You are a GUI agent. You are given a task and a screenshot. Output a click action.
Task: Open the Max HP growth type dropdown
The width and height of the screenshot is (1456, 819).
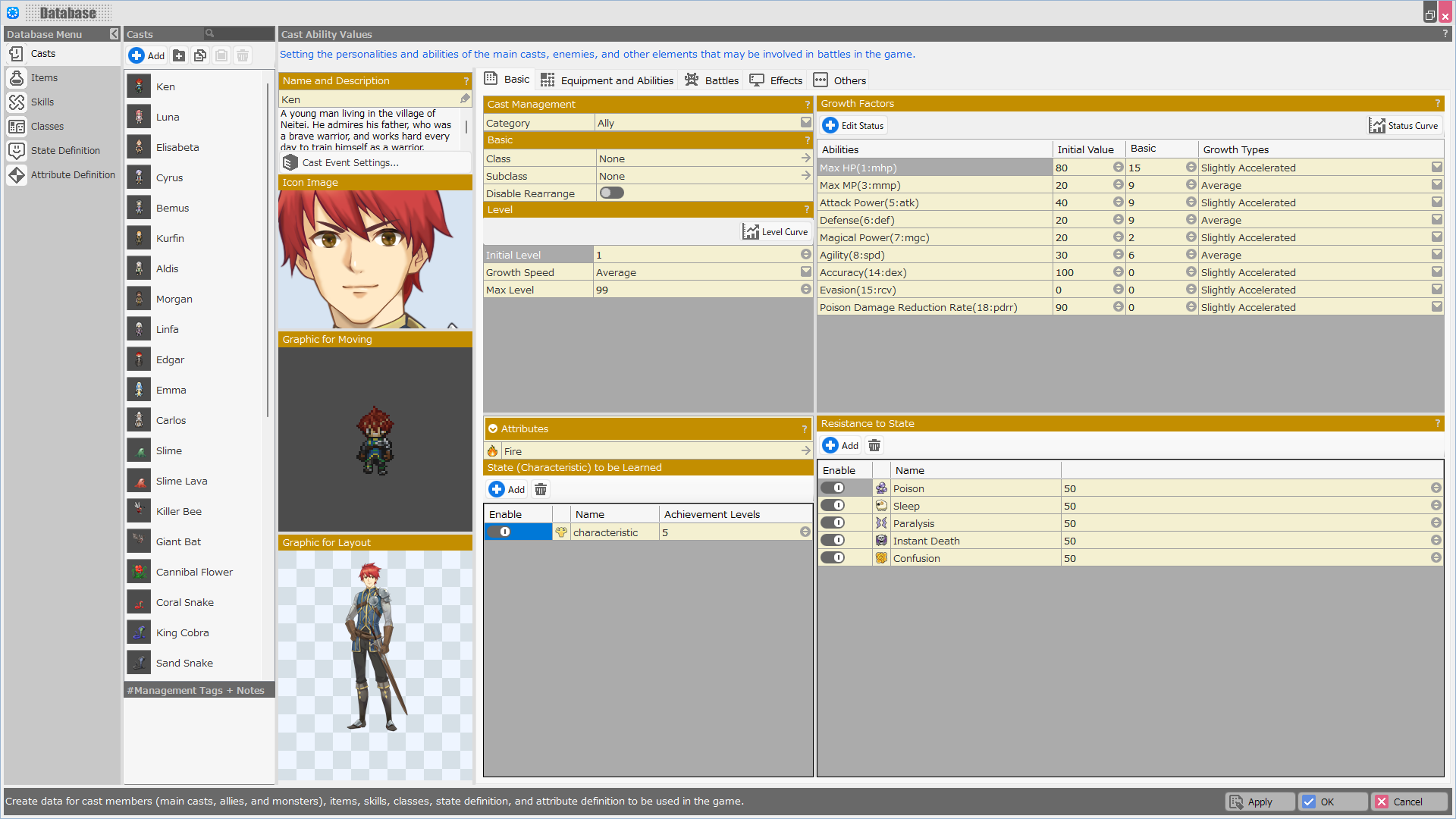click(1436, 168)
